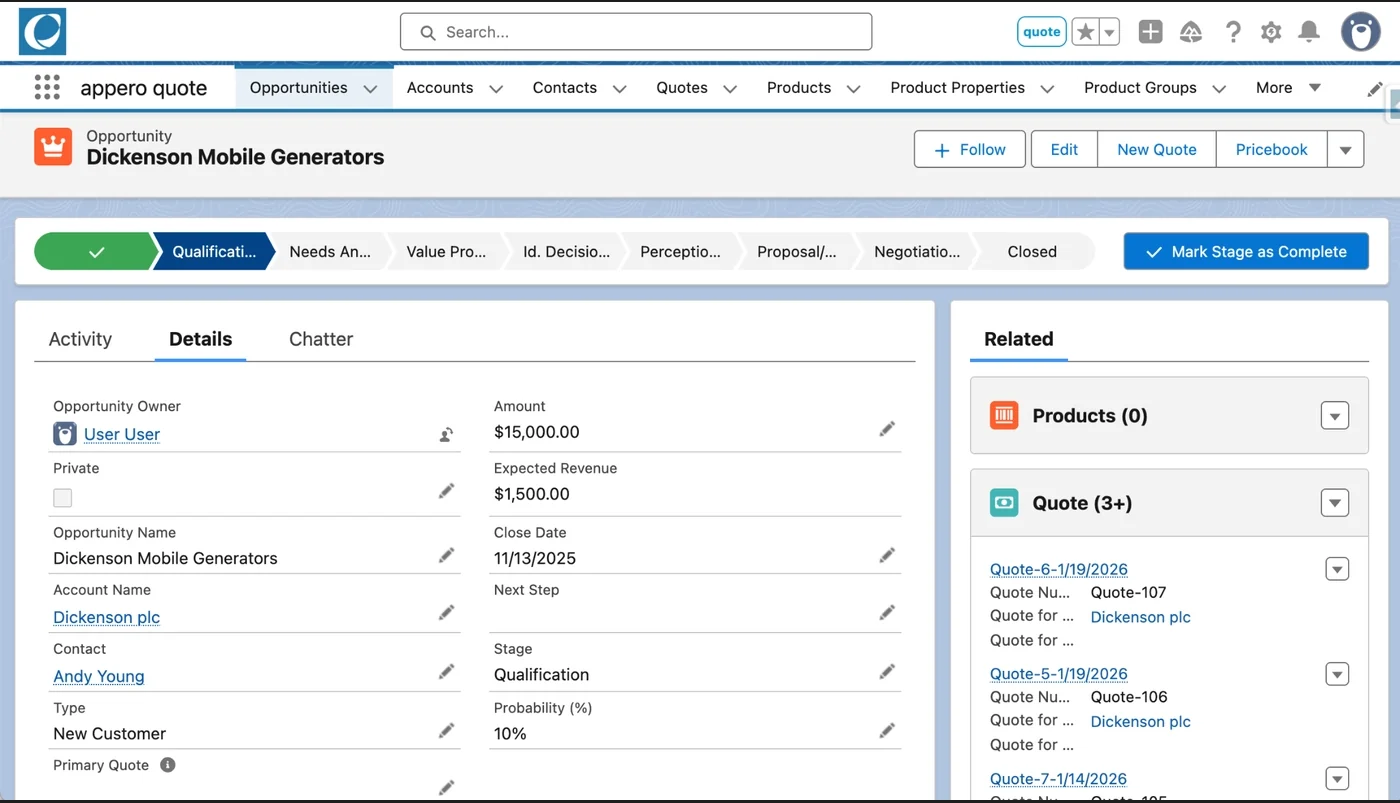The image size is (1400, 803).
Task: Edit the Contact field pencil icon
Action: click(447, 671)
